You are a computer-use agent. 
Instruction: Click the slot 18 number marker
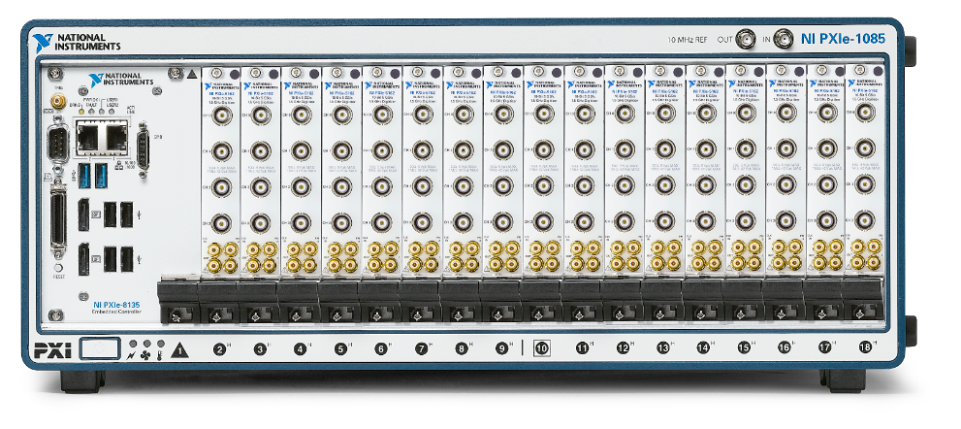pyautogui.click(x=864, y=349)
